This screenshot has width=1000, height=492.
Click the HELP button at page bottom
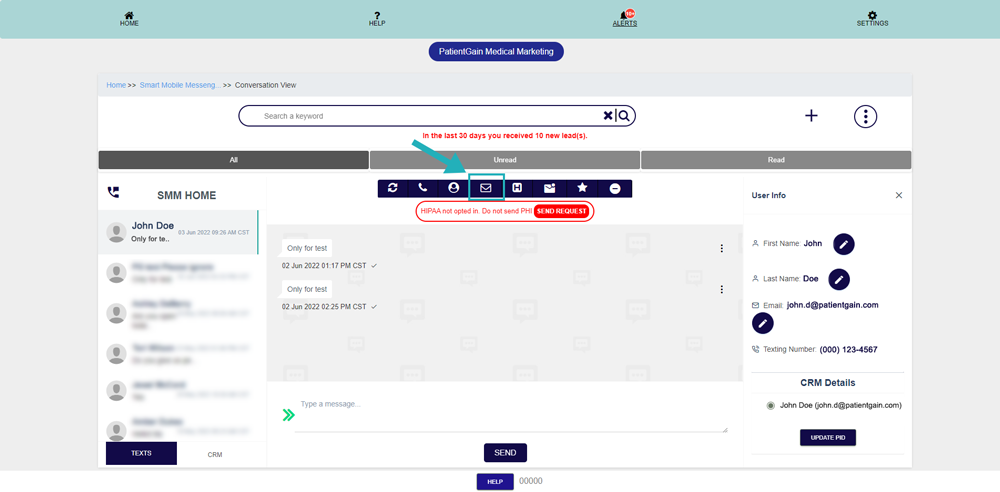tap(495, 482)
